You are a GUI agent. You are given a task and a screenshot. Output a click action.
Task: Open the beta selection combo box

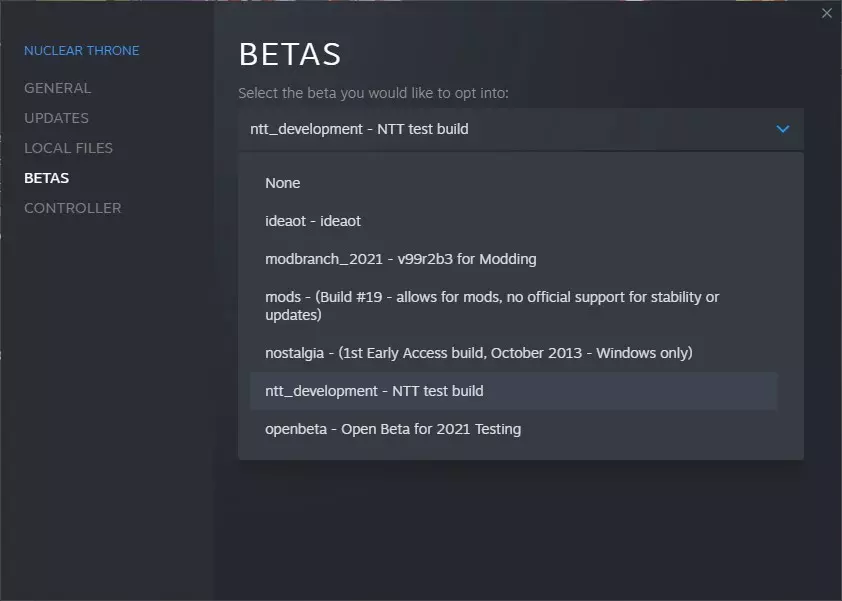point(520,129)
